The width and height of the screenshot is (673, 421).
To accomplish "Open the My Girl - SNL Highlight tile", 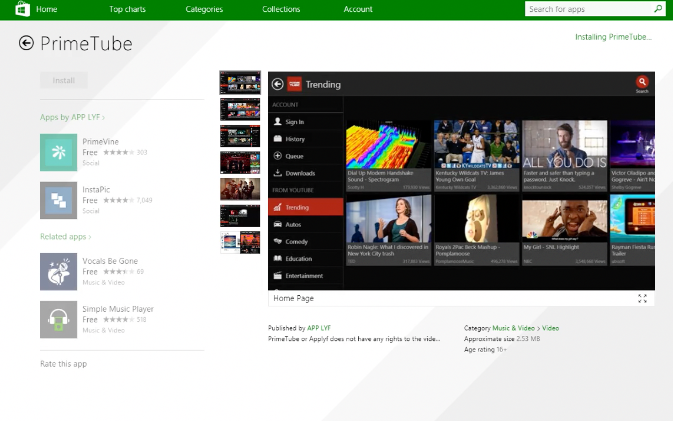I will (x=564, y=230).
